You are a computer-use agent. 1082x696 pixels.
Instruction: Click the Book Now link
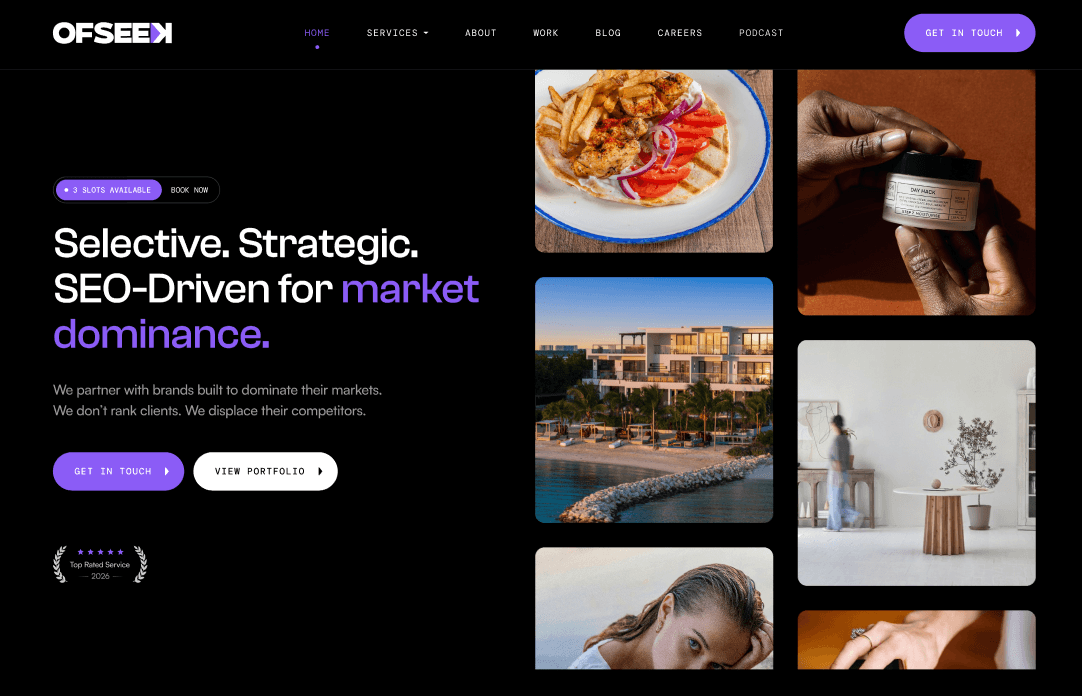coord(189,190)
